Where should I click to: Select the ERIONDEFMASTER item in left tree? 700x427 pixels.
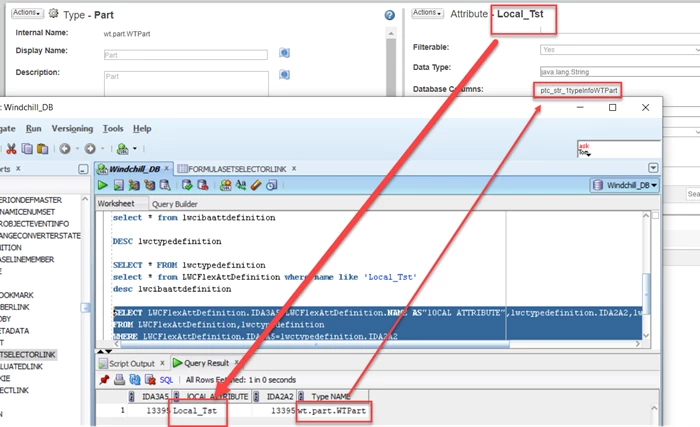point(31,200)
